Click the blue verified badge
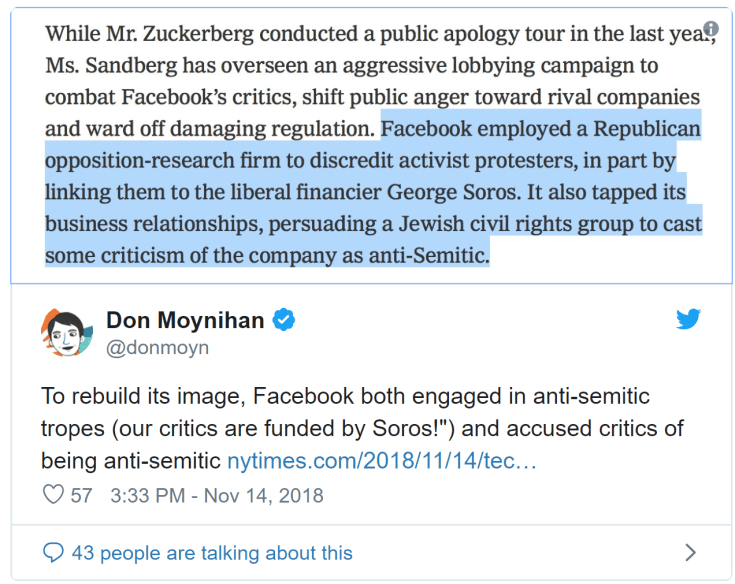Screen dimensions: 735x584 point(284,320)
